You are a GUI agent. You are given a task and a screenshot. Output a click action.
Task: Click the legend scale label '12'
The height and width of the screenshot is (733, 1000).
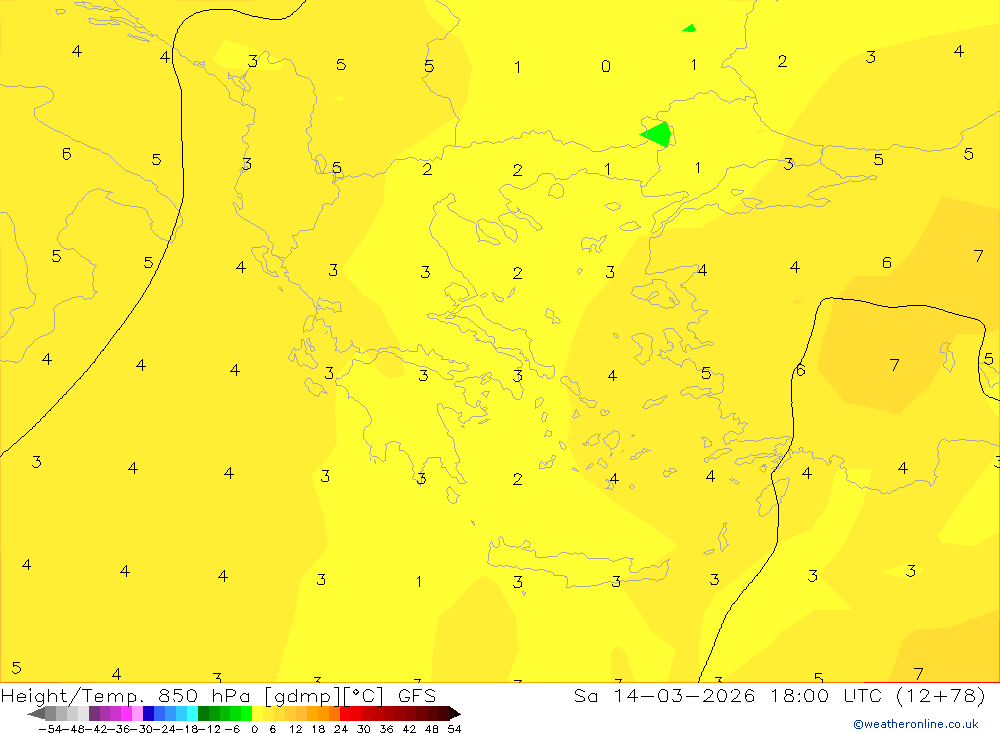point(295,729)
